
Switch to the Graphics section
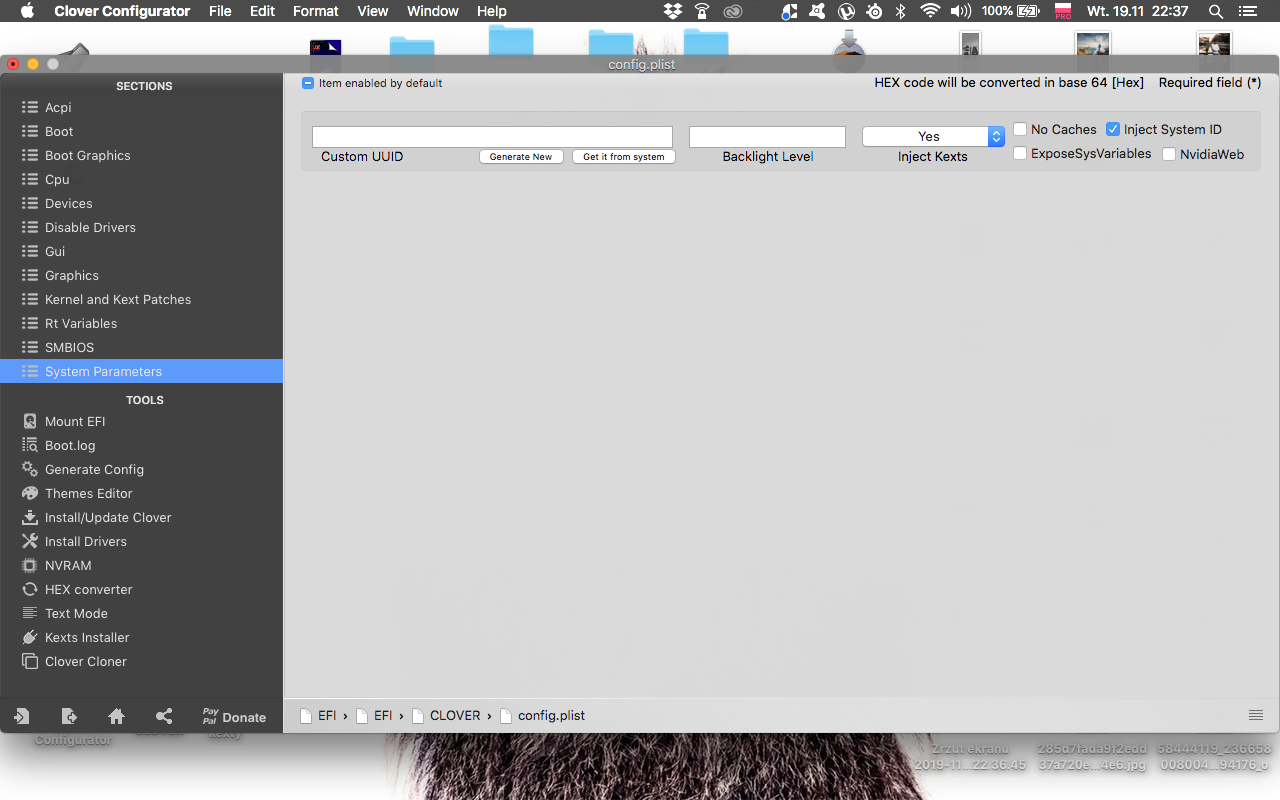[141, 275]
